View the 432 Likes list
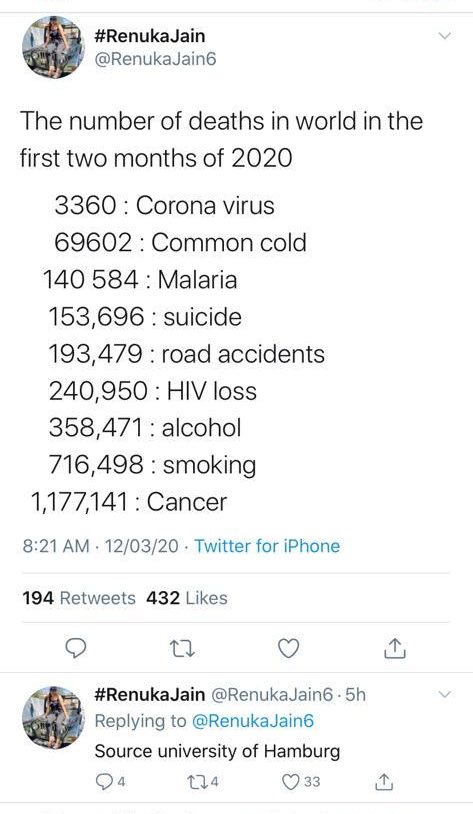Viewport: 473px width, 814px height. point(186,598)
